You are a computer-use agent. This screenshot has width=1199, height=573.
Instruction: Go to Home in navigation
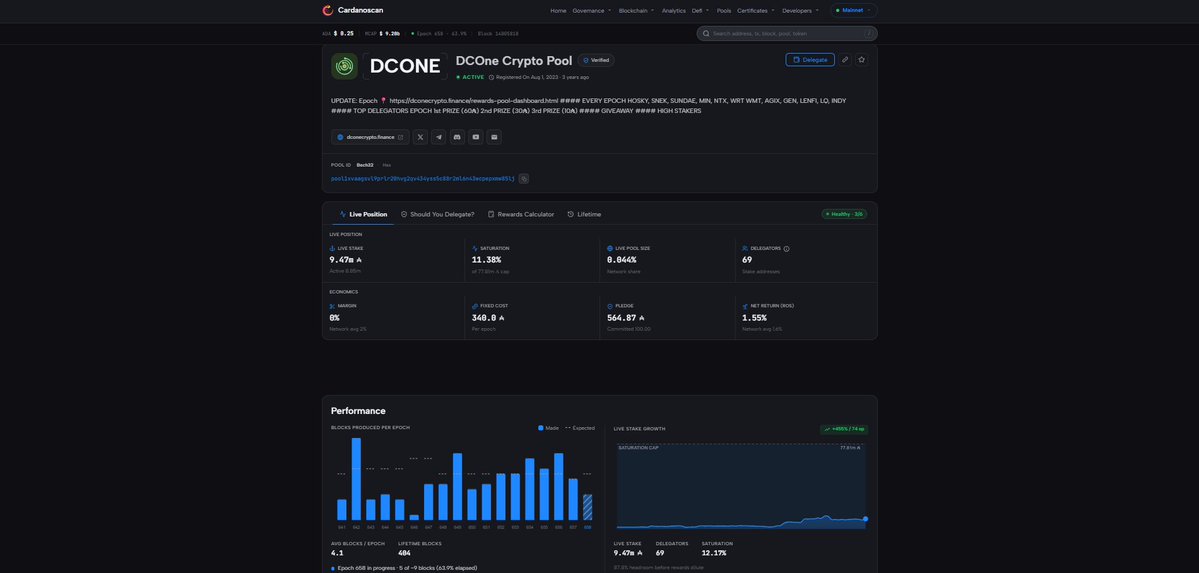558,11
